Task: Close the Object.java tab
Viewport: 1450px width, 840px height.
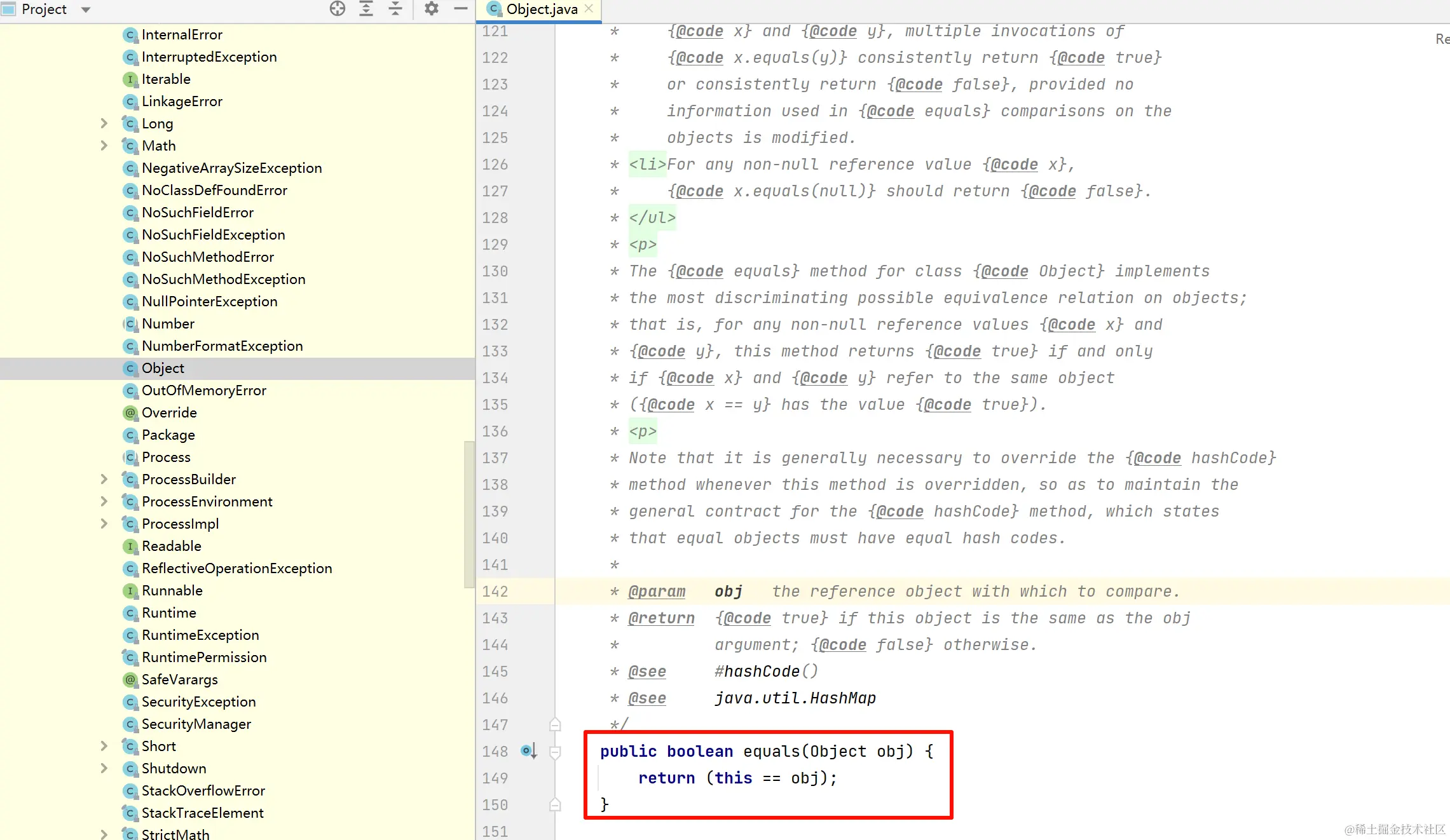Action: [589, 9]
